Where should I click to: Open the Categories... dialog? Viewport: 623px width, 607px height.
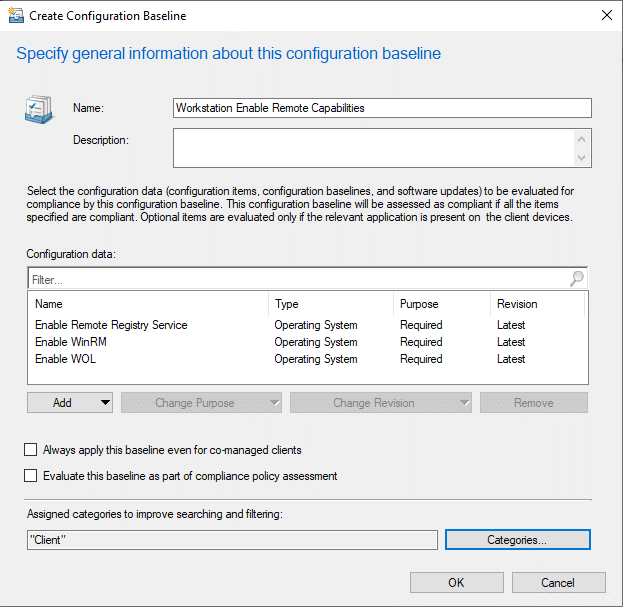pyautogui.click(x=517, y=540)
